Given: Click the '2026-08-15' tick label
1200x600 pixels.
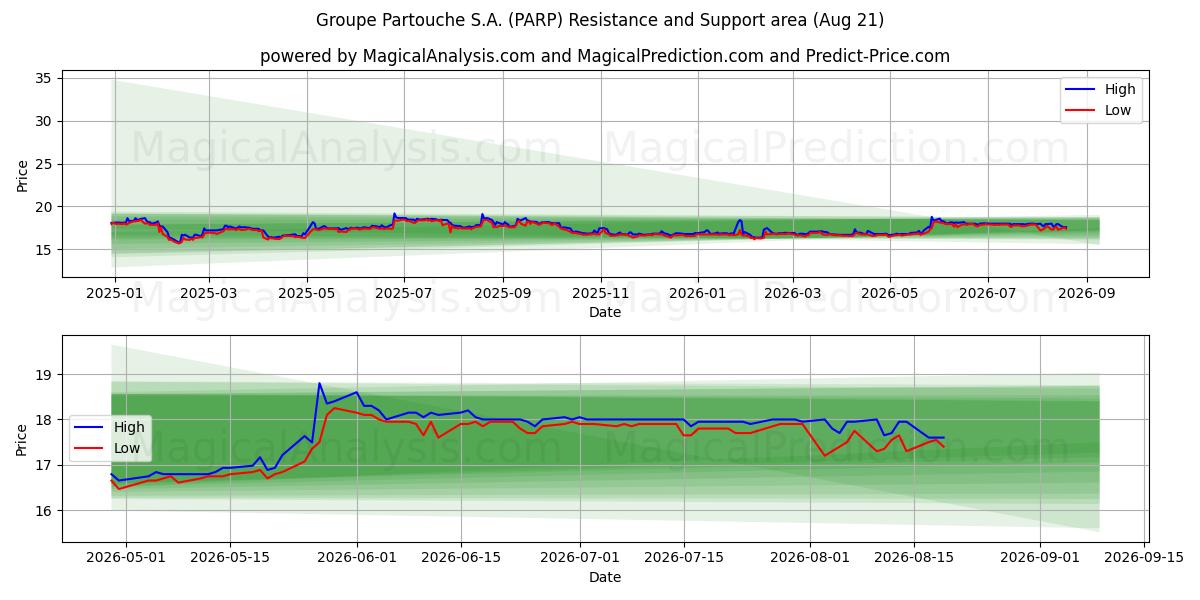Looking at the screenshot, I should click(x=914, y=558).
